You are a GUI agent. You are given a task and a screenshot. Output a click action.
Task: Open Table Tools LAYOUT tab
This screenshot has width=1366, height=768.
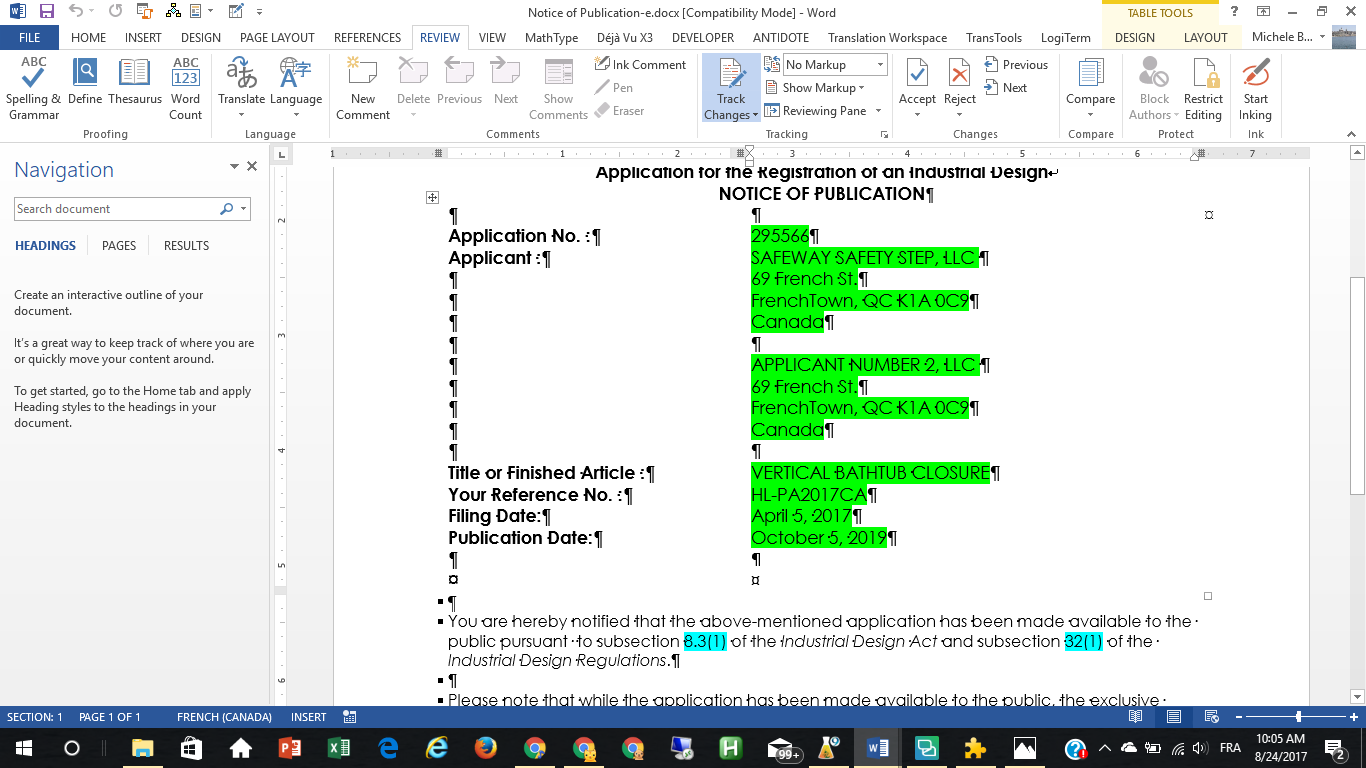1205,38
